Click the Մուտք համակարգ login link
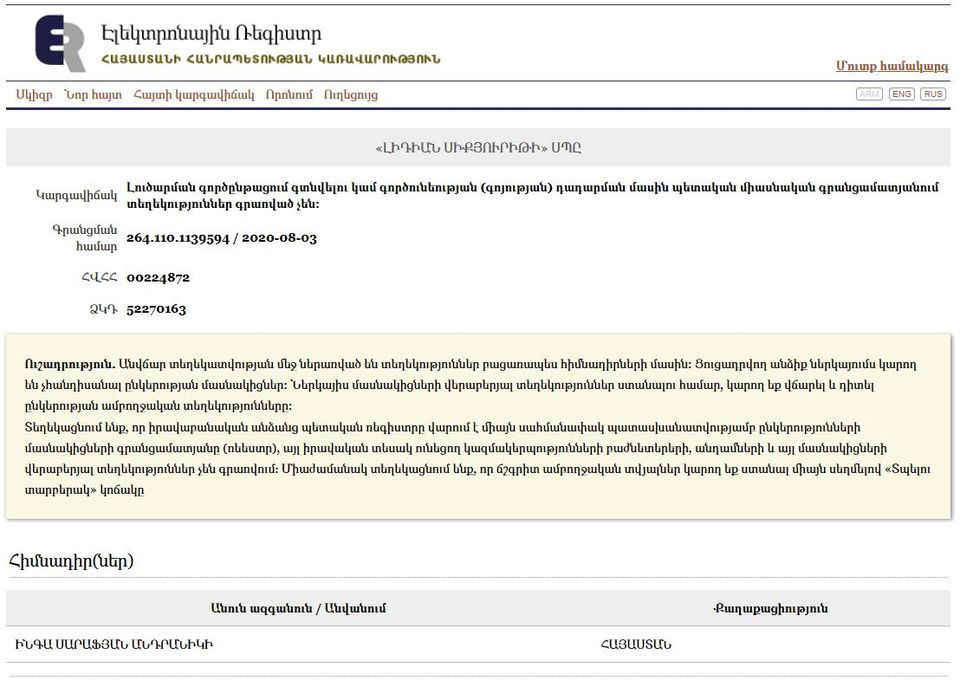 click(x=891, y=66)
